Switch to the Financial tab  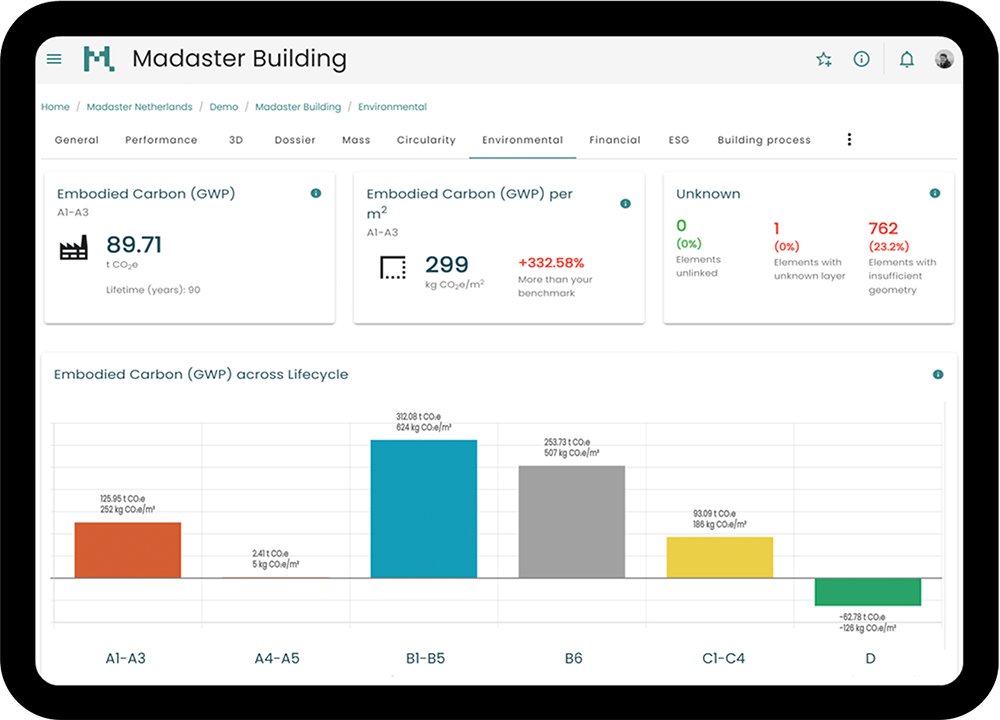pos(615,140)
